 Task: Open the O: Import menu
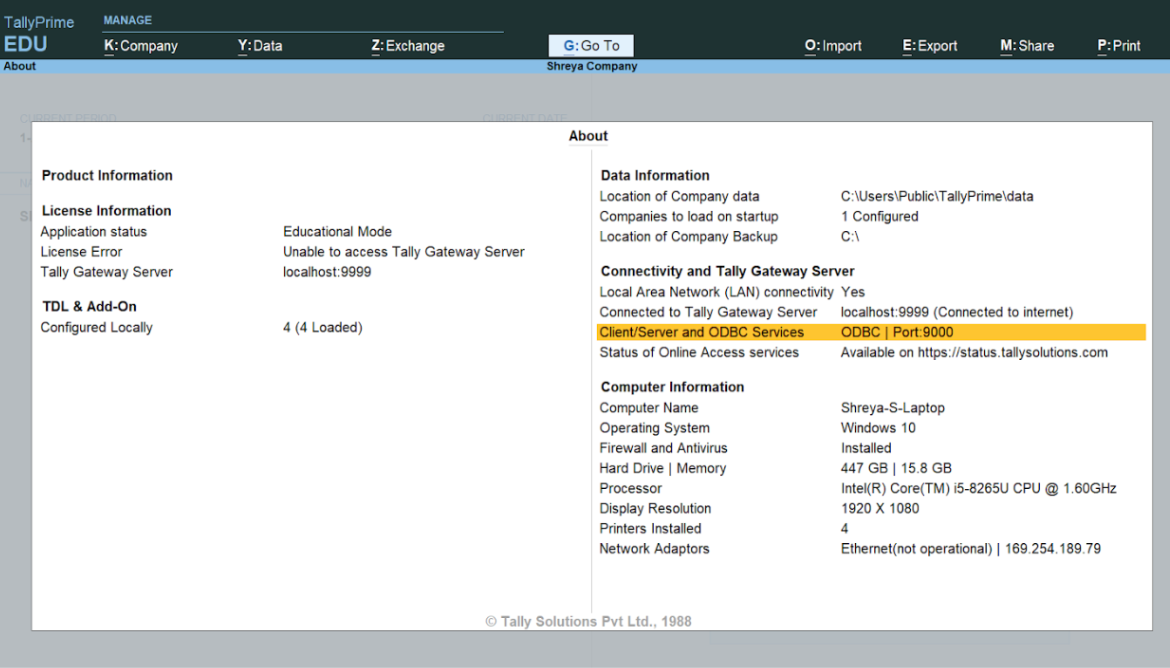click(833, 46)
